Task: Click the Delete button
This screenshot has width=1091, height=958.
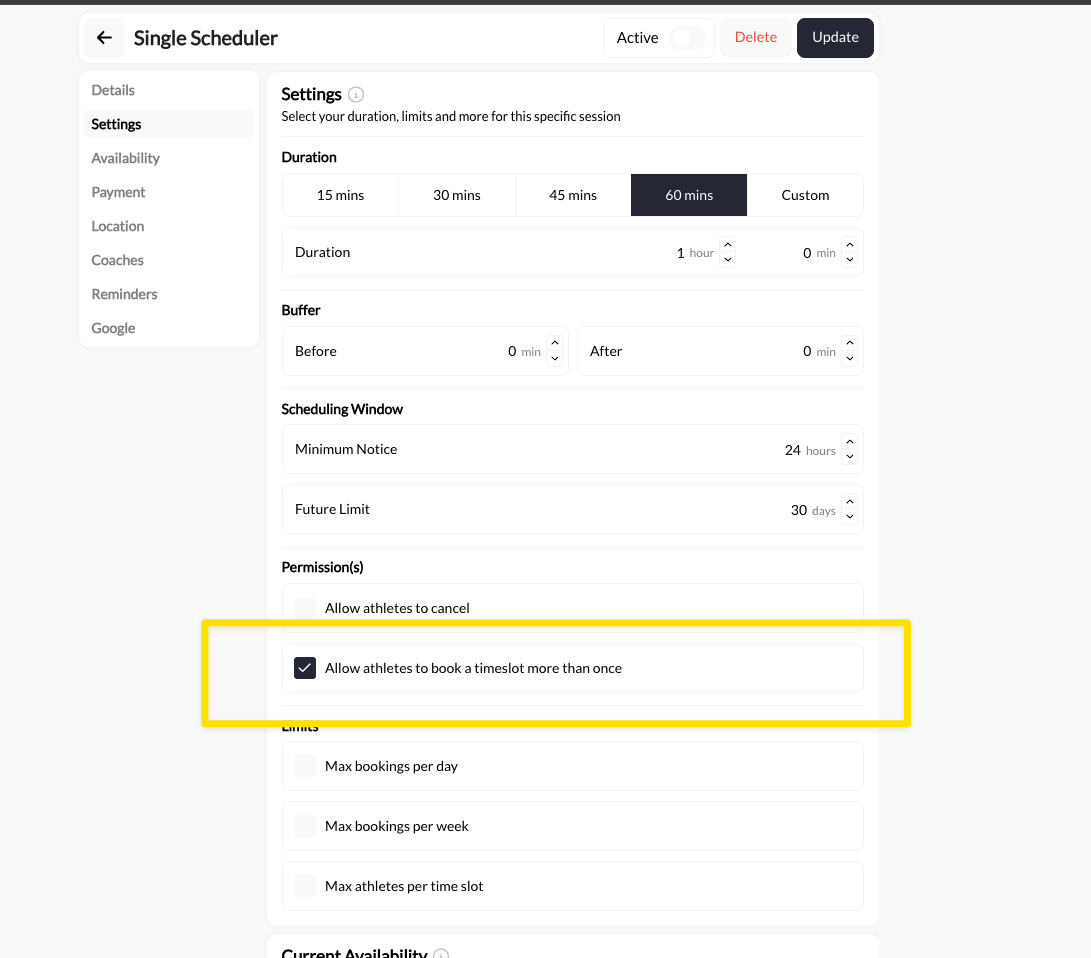Action: (756, 37)
